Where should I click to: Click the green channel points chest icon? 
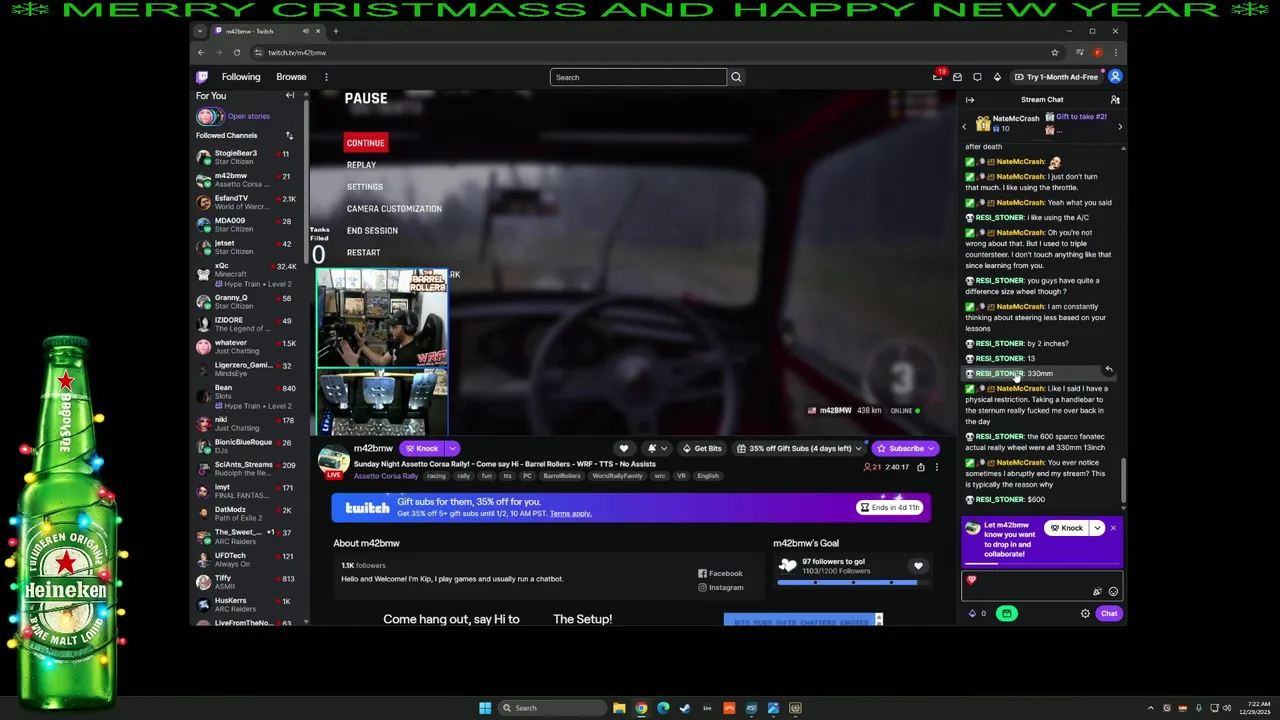(1006, 614)
